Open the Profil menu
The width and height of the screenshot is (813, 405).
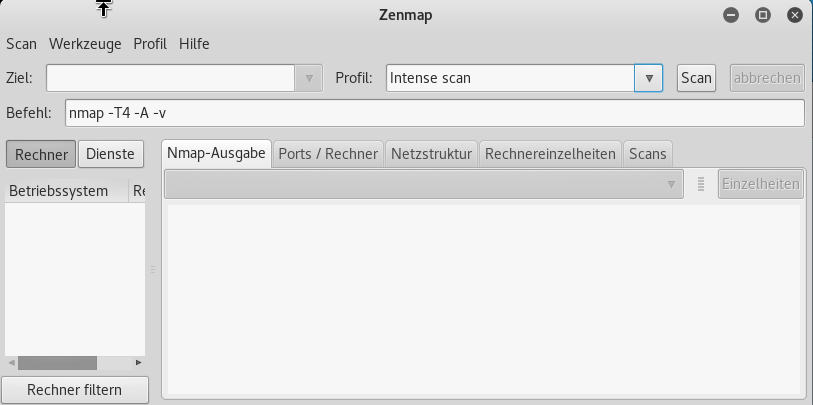(150, 44)
